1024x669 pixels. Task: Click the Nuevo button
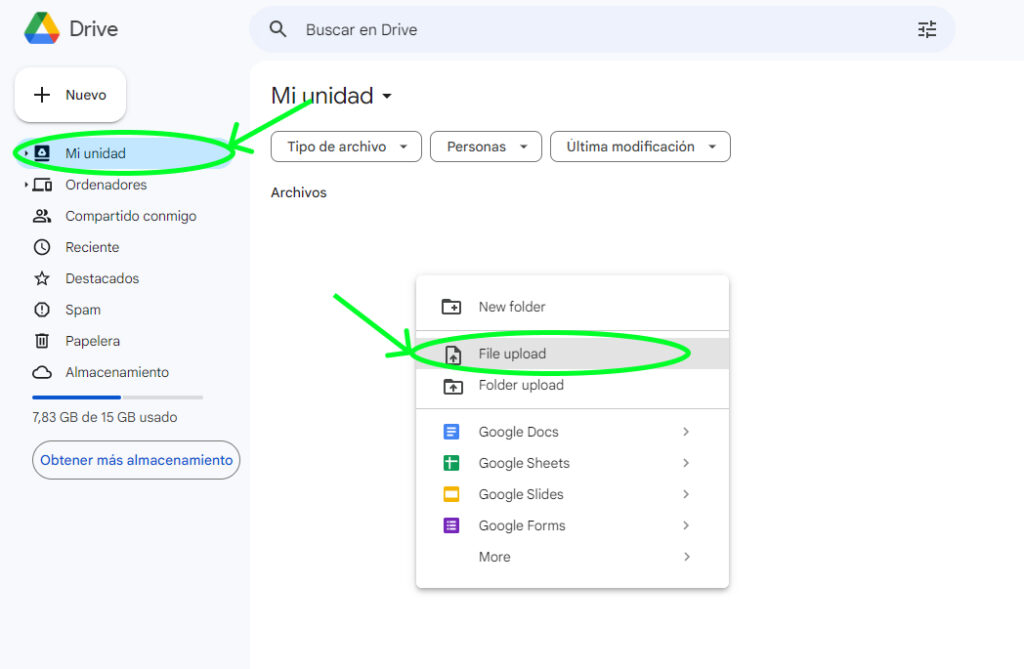click(x=71, y=95)
